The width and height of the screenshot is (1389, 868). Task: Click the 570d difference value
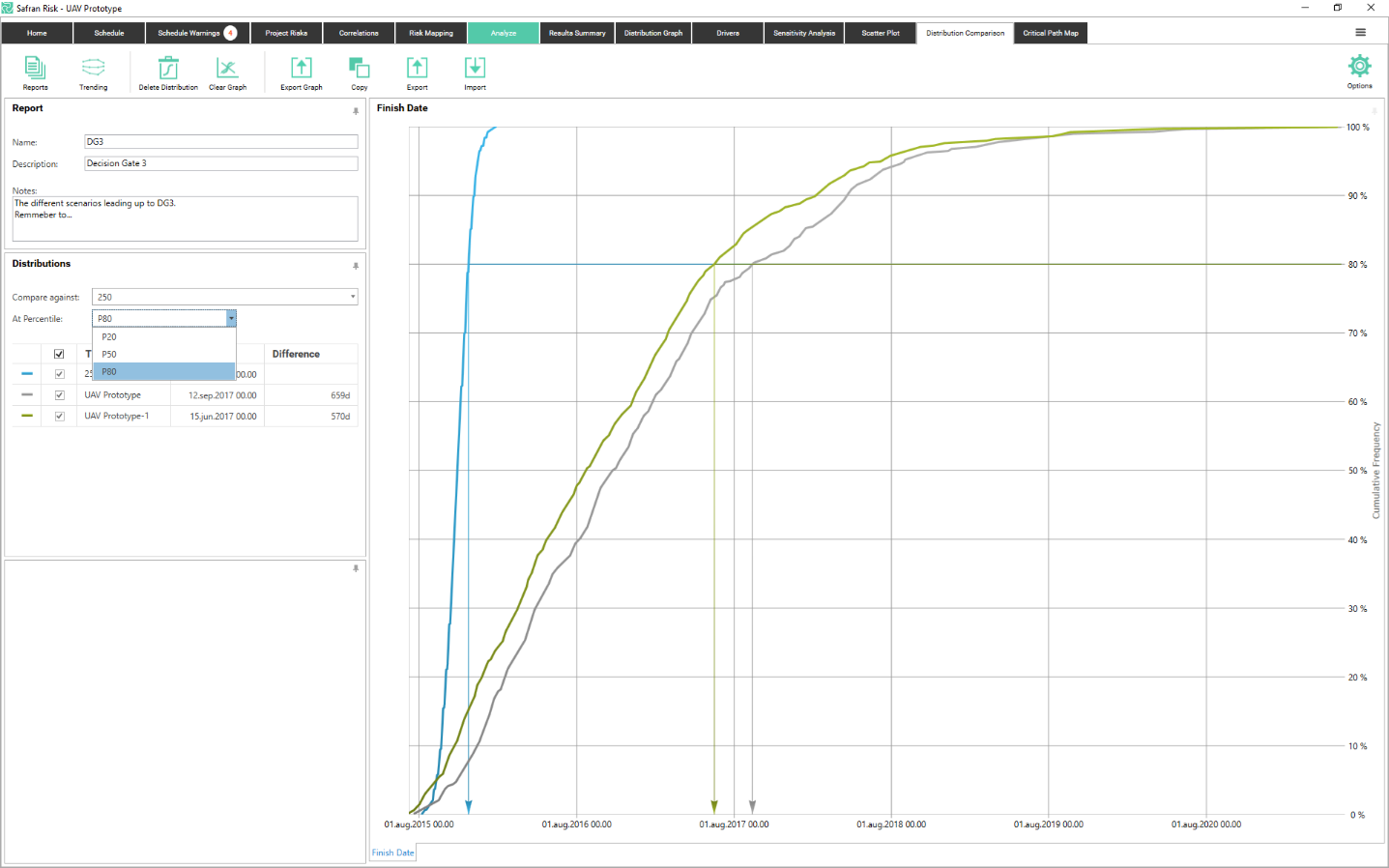click(x=340, y=417)
